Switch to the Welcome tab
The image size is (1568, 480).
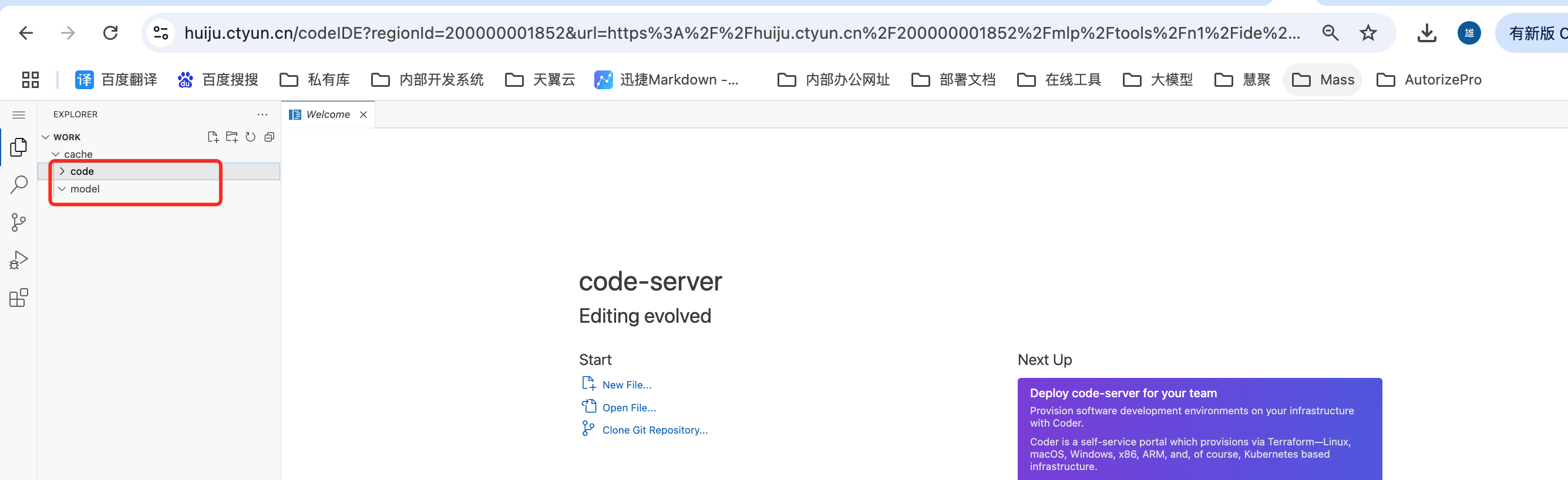click(x=328, y=114)
